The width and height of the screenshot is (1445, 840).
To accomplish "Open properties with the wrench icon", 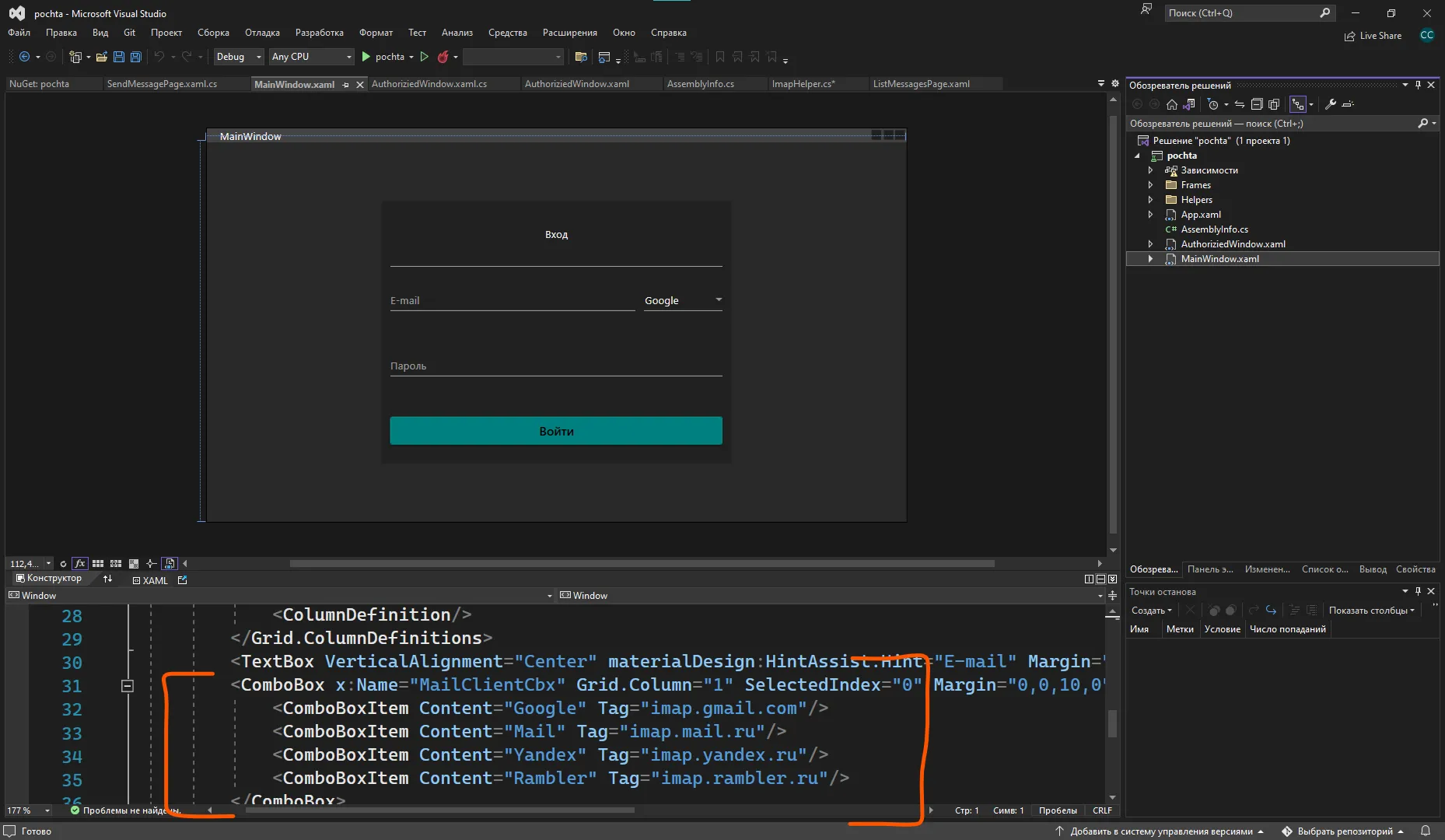I will 1331,104.
